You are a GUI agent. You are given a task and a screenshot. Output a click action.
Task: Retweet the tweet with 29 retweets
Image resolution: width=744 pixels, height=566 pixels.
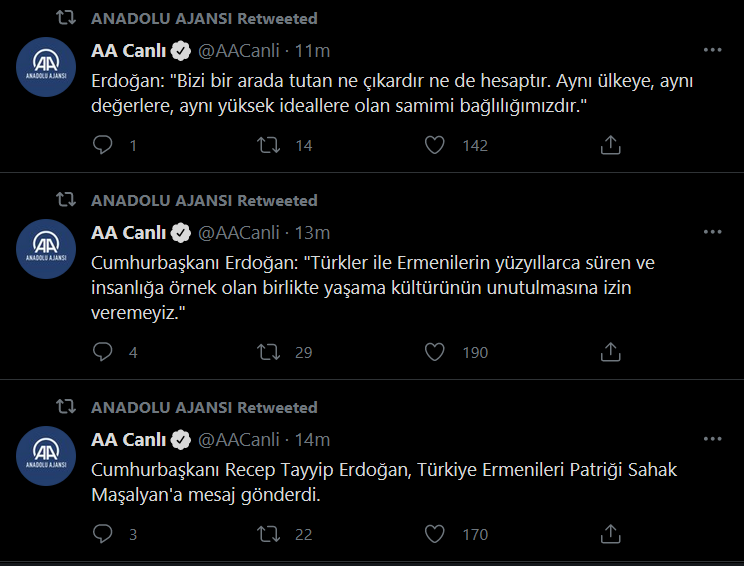[x=269, y=352]
